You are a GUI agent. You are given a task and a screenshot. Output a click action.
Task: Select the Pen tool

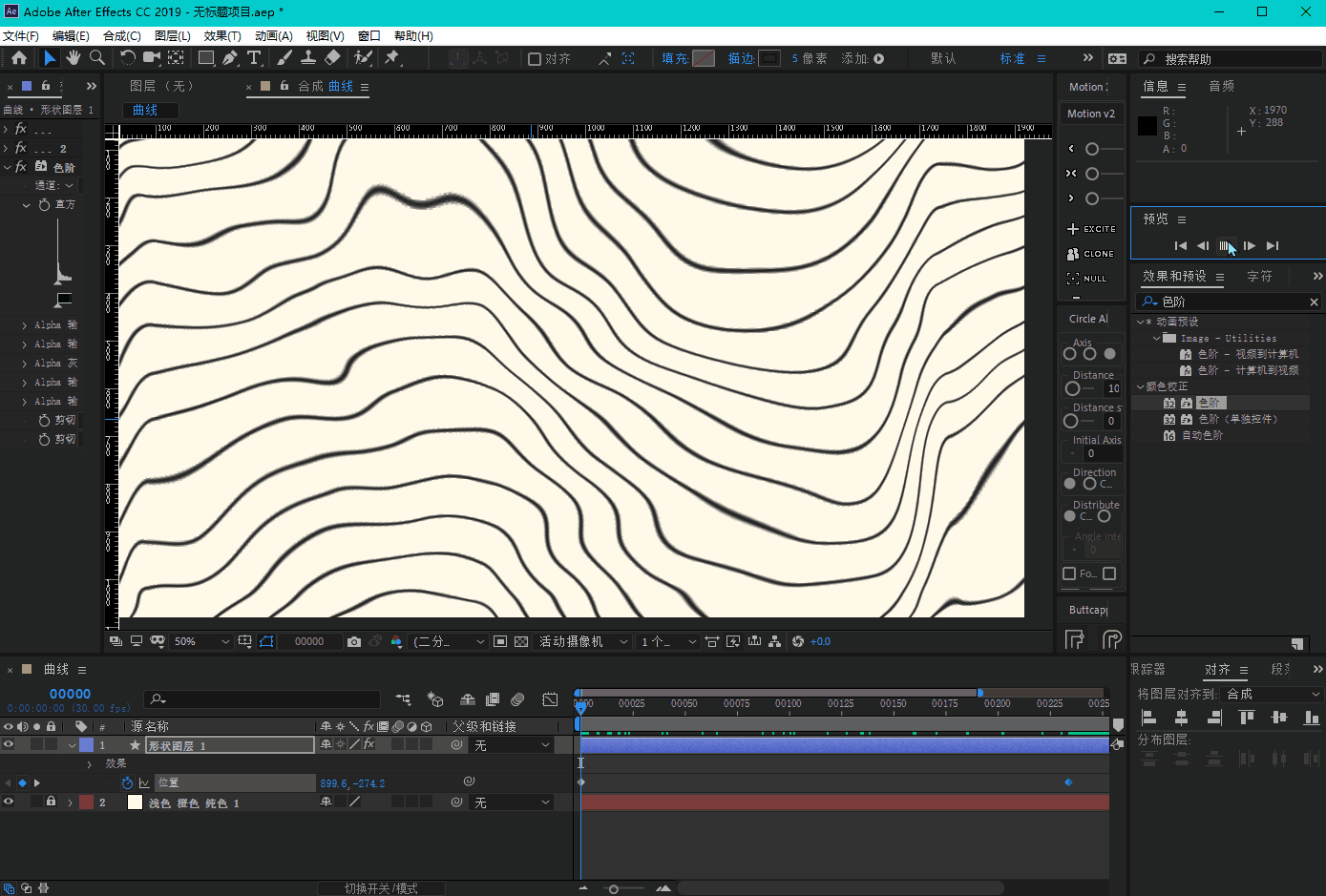coord(230,58)
